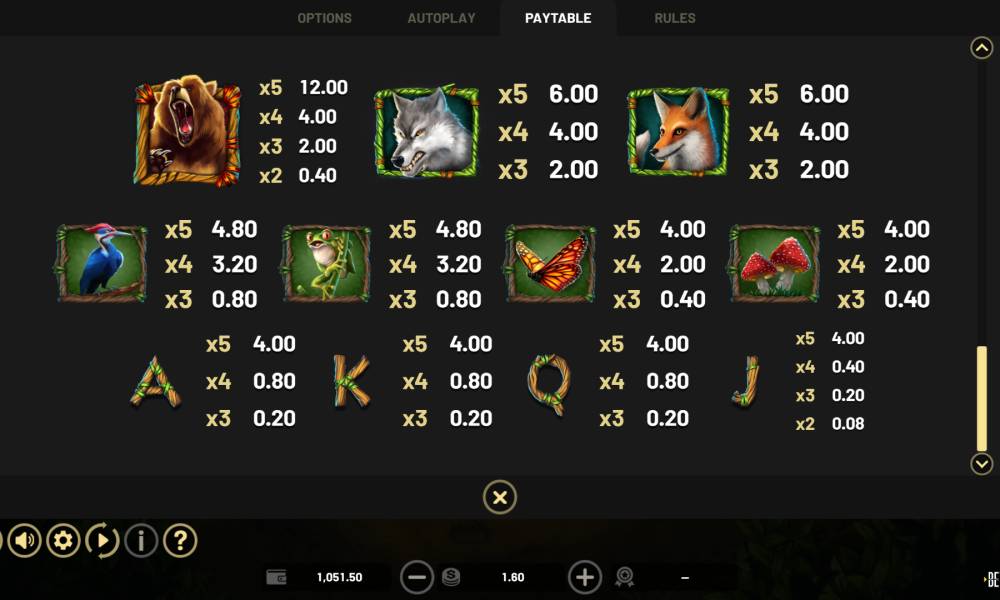Mute the game sound with speaker icon

point(24,541)
